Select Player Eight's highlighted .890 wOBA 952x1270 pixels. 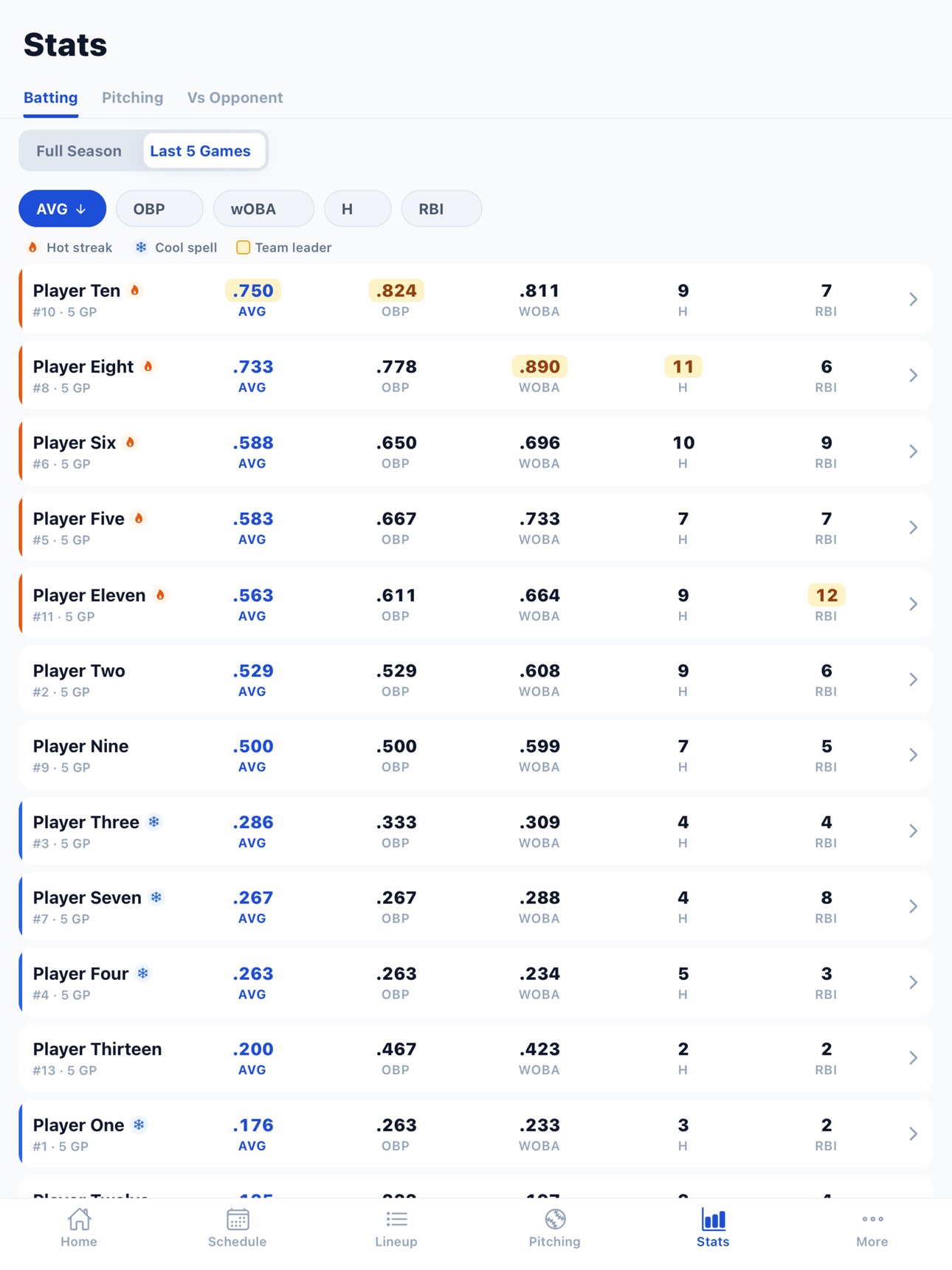[539, 367]
